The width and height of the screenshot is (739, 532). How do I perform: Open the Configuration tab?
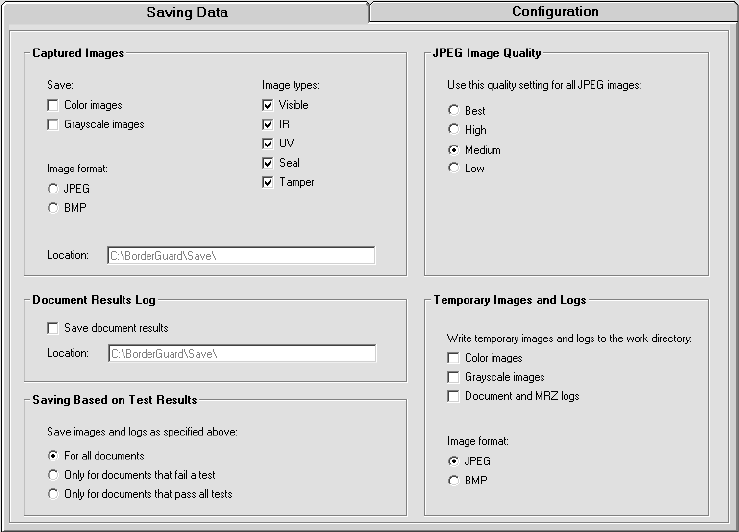coord(555,11)
